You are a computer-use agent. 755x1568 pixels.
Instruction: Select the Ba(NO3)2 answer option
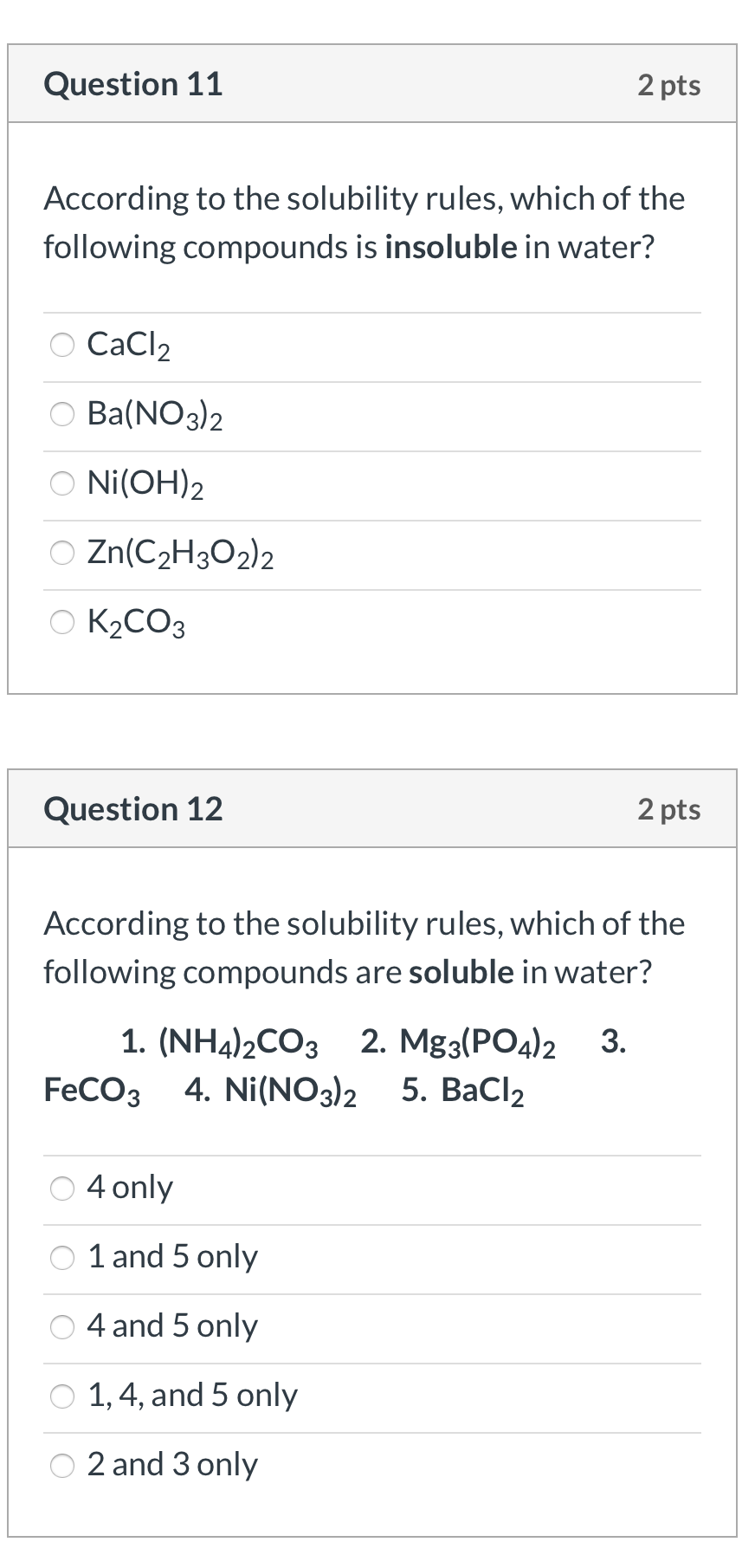61,414
